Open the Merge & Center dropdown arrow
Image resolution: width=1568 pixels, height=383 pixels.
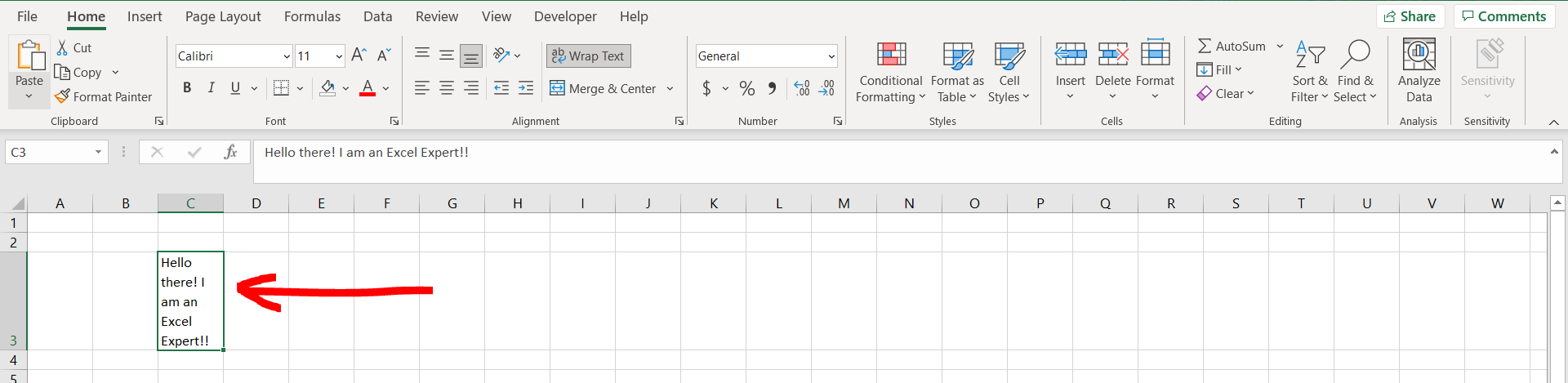click(x=670, y=88)
